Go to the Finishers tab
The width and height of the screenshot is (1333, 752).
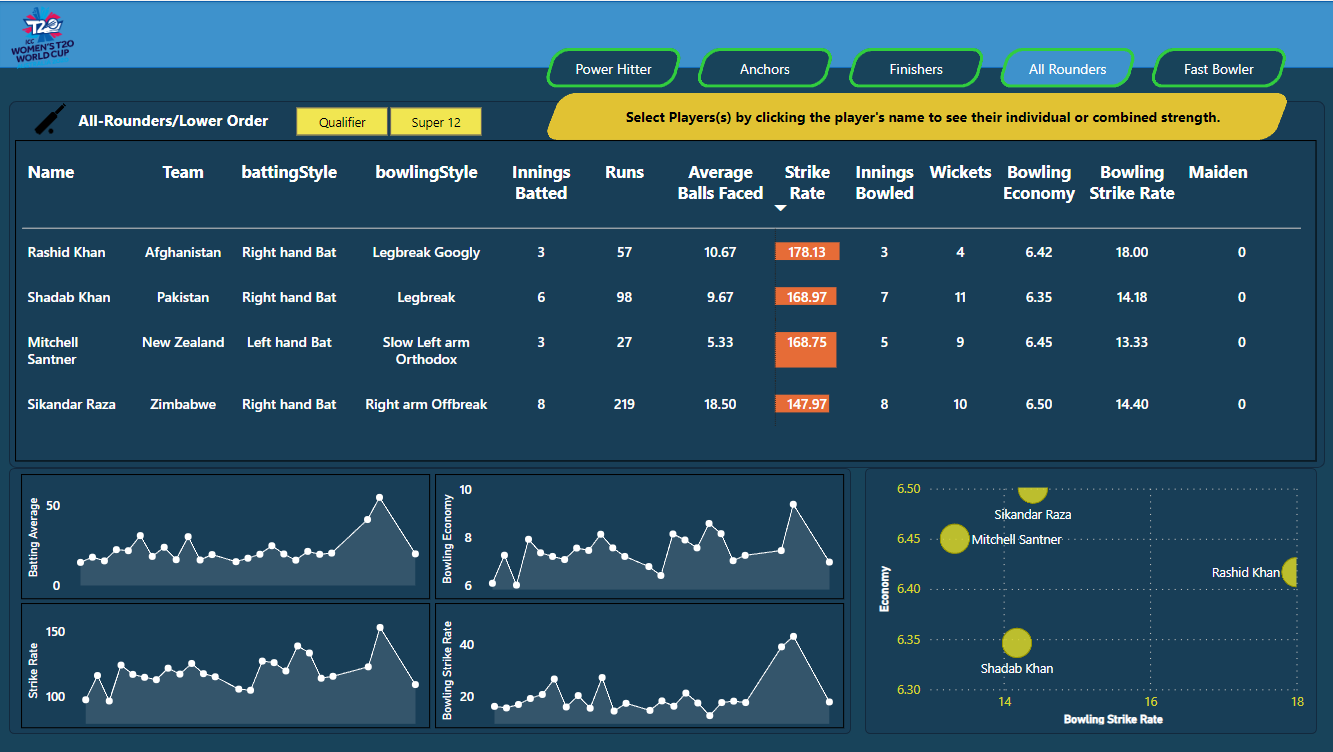point(916,69)
